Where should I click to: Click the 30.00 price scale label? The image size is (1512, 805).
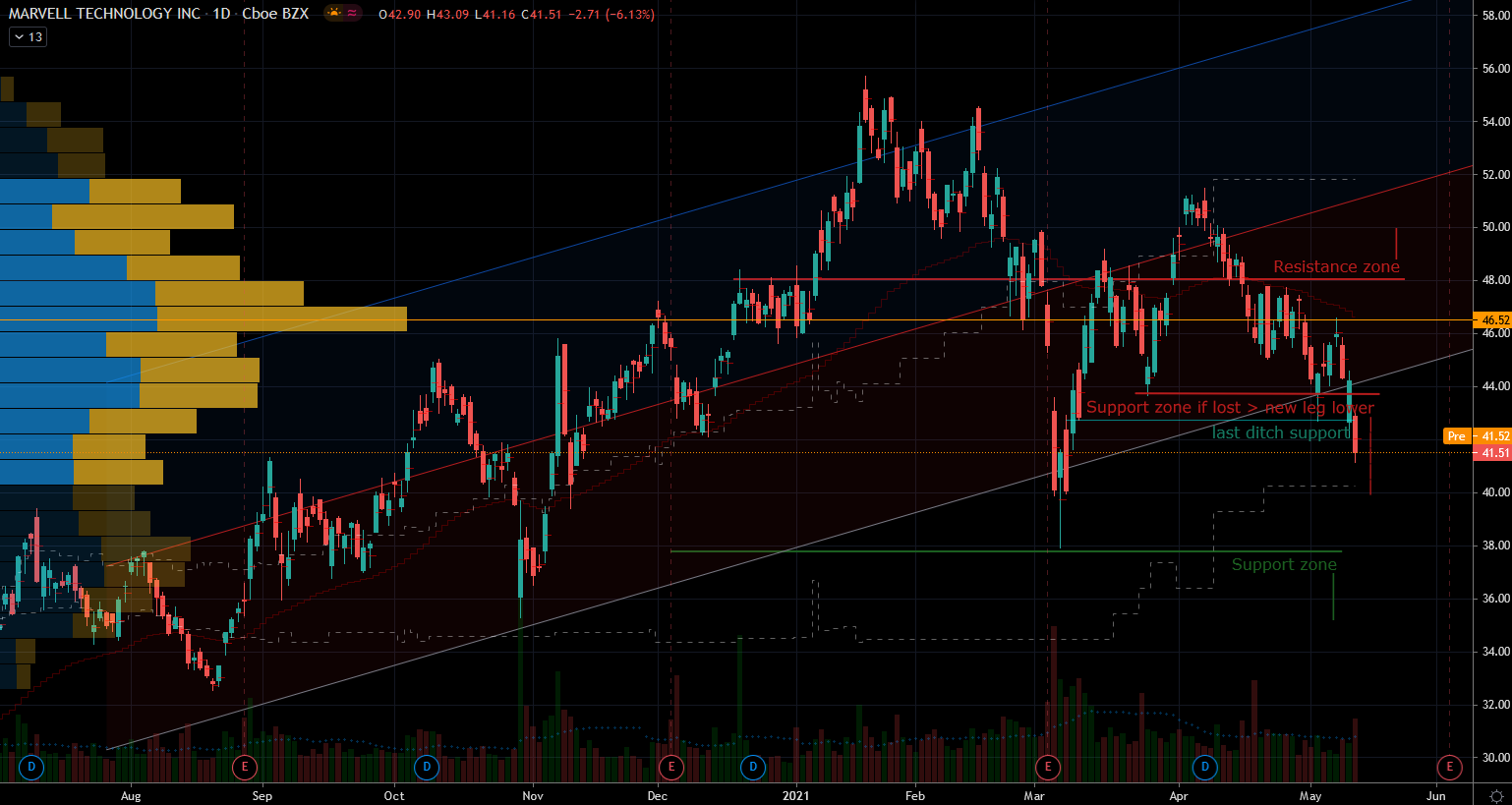[1496, 758]
